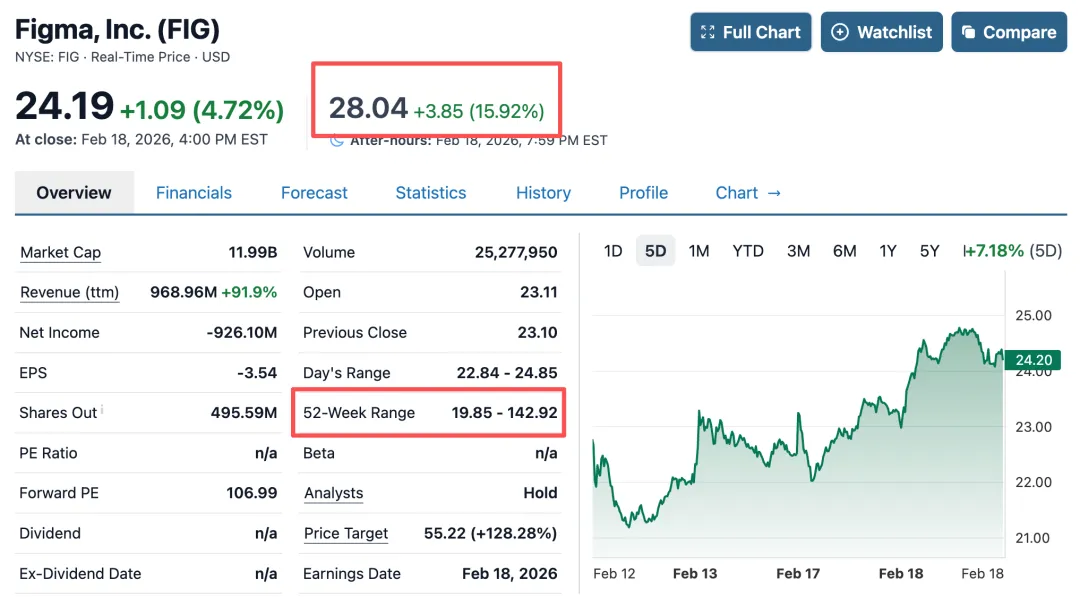The image size is (1080, 597).
Task: Switch to the Profile tab
Action: 643,193
